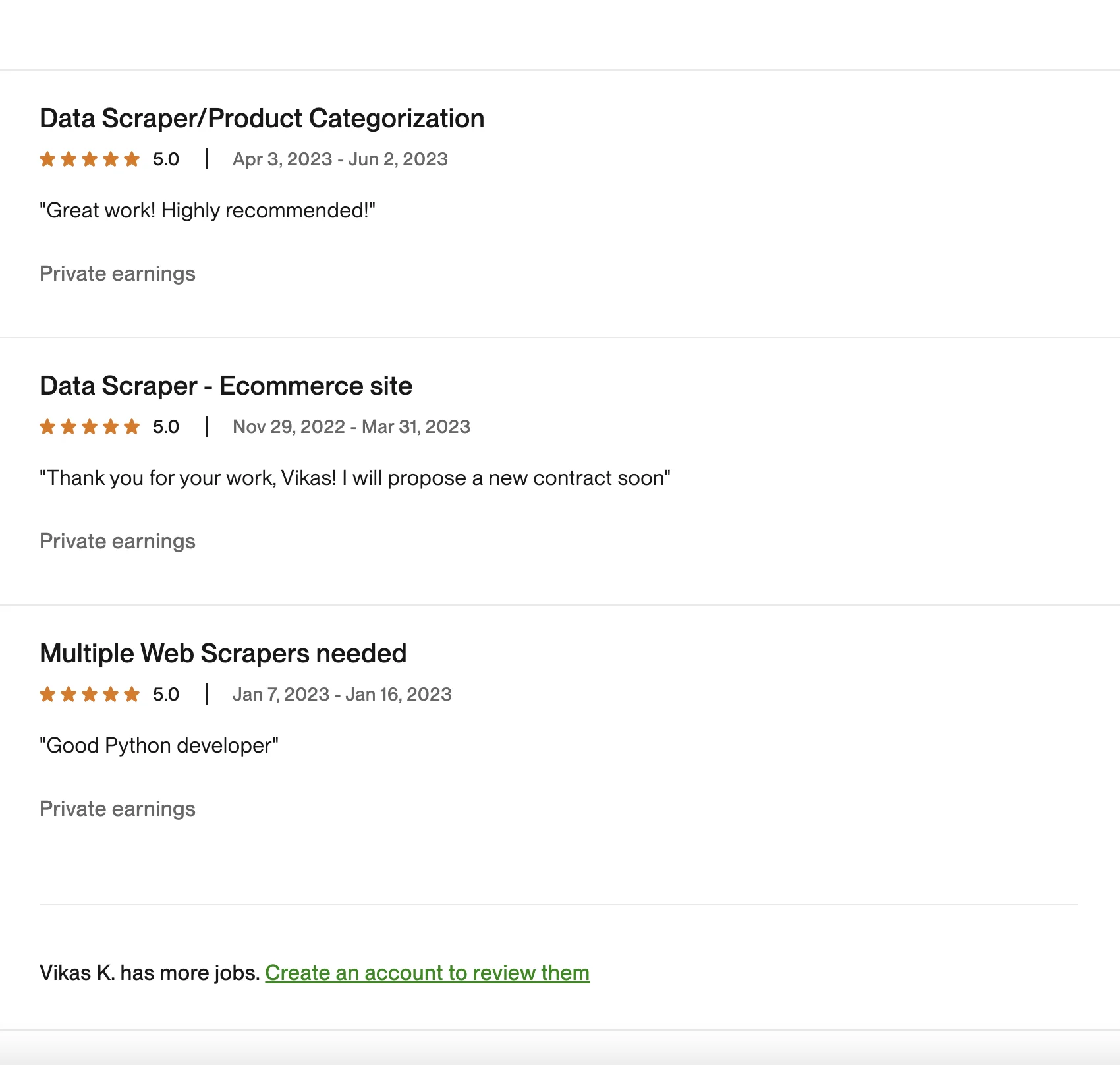This screenshot has height=1065, width=1120.
Task: Click the Jan 7, 2023 - Jan 16, 2023 date range
Action: coord(342,695)
